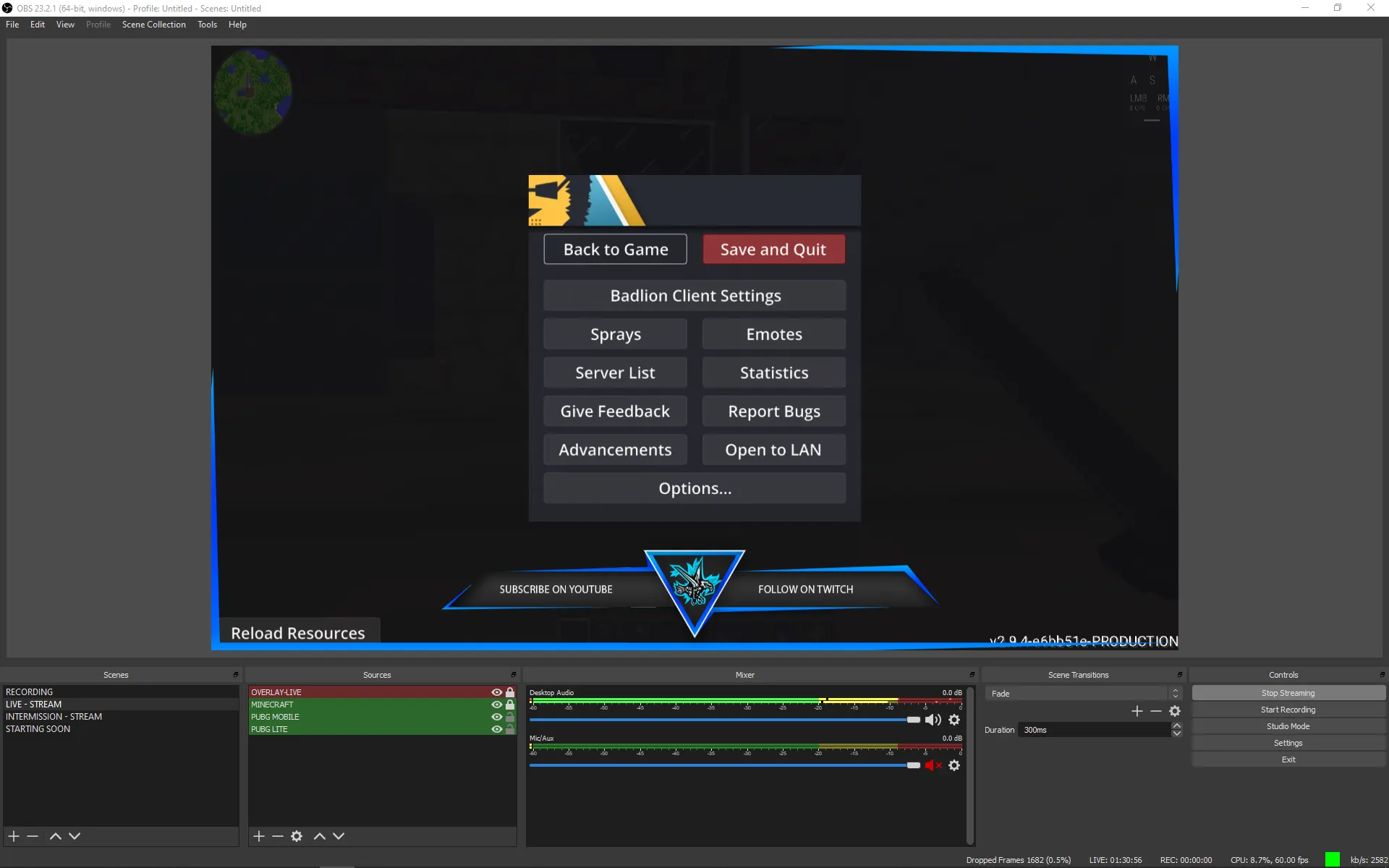Select the STARTING SOON scene
Viewport: 1389px width, 868px height.
pos(121,729)
